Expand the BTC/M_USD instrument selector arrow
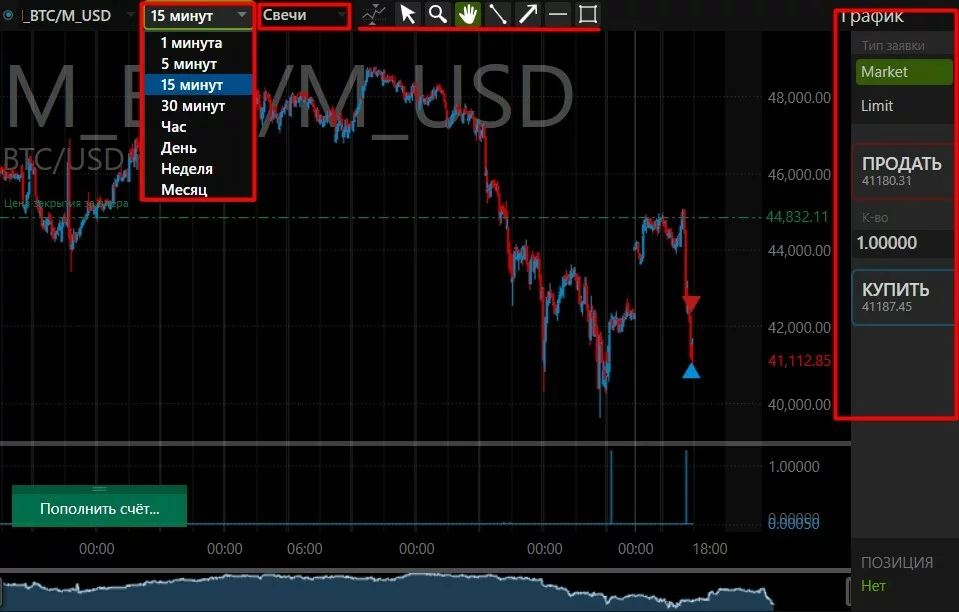959x612 pixels. coord(131,16)
